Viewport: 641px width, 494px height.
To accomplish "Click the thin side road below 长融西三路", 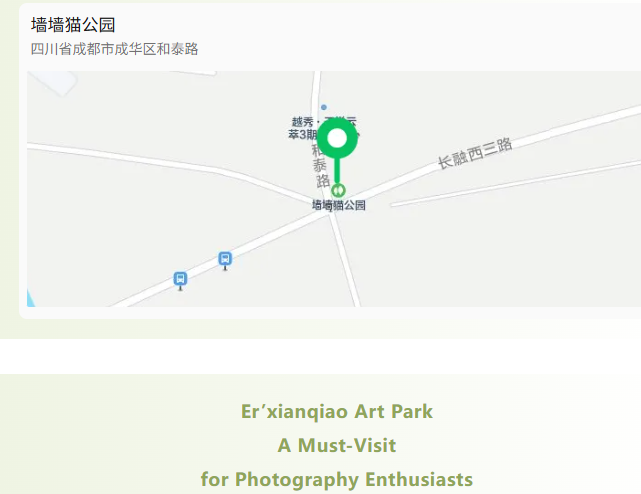I will [515, 184].
